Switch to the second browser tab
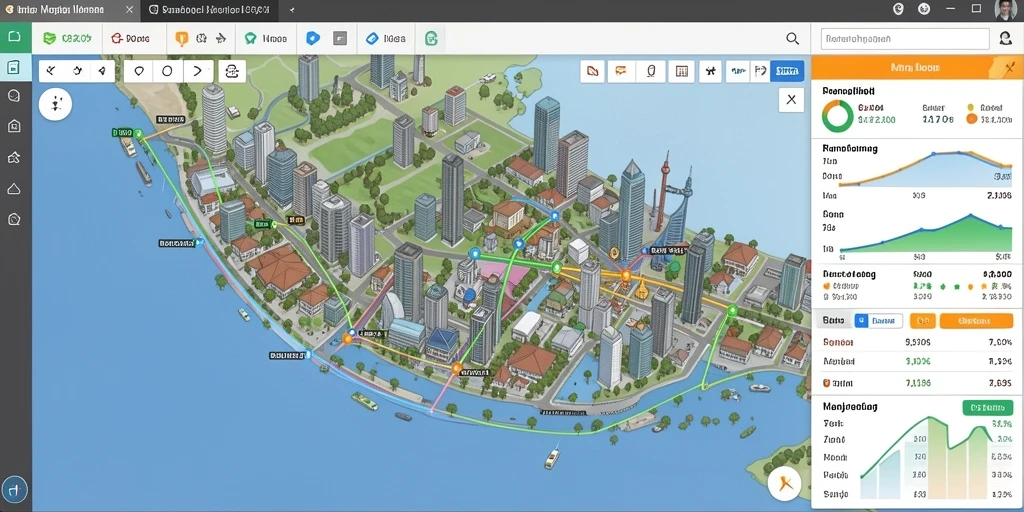The image size is (1024, 512). click(x=209, y=10)
